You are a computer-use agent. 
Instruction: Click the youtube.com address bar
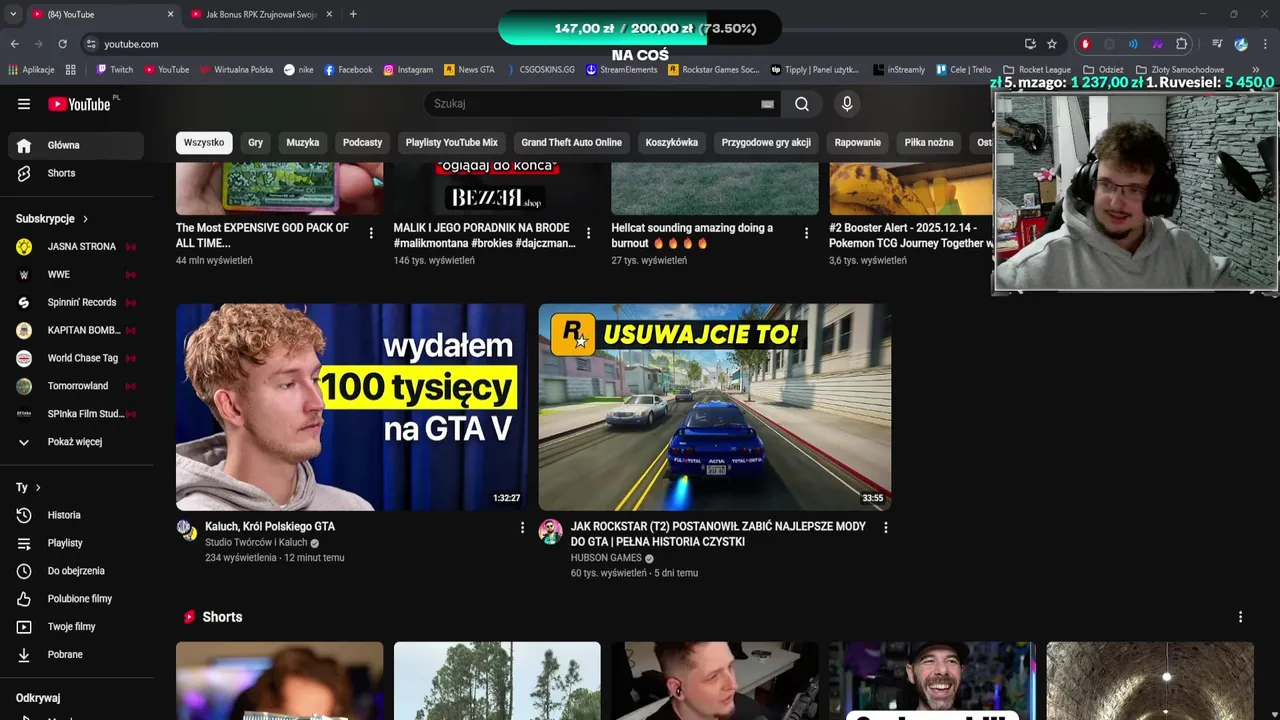550,44
